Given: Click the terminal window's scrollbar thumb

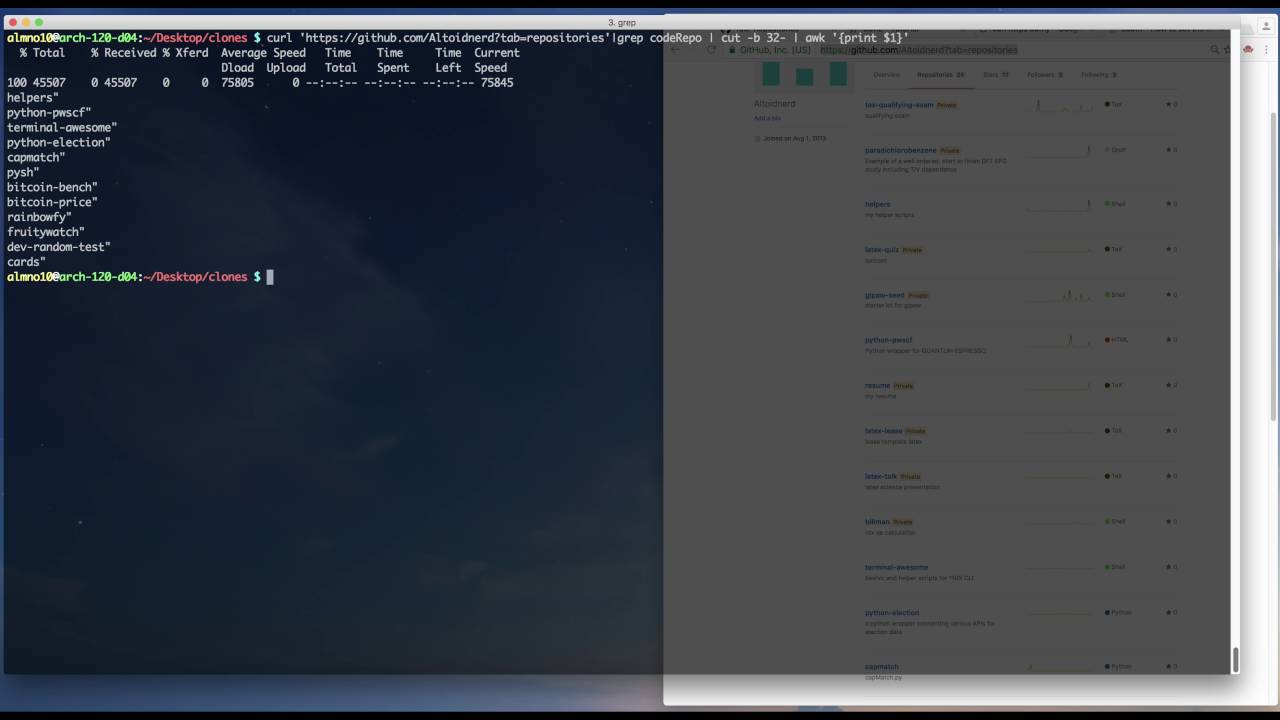Looking at the screenshot, I should (x=1235, y=660).
